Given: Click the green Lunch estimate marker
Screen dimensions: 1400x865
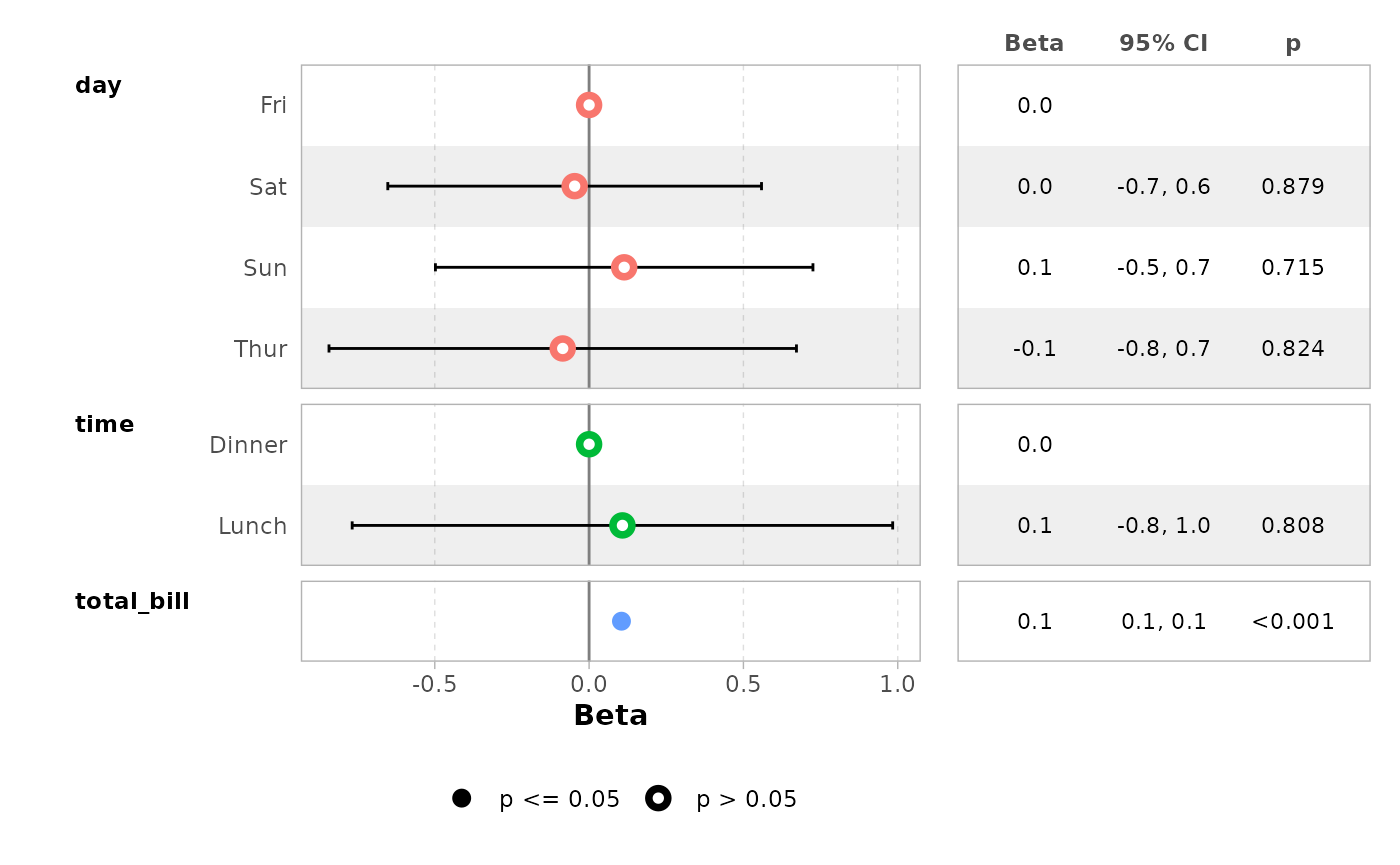Looking at the screenshot, I should tap(622, 525).
